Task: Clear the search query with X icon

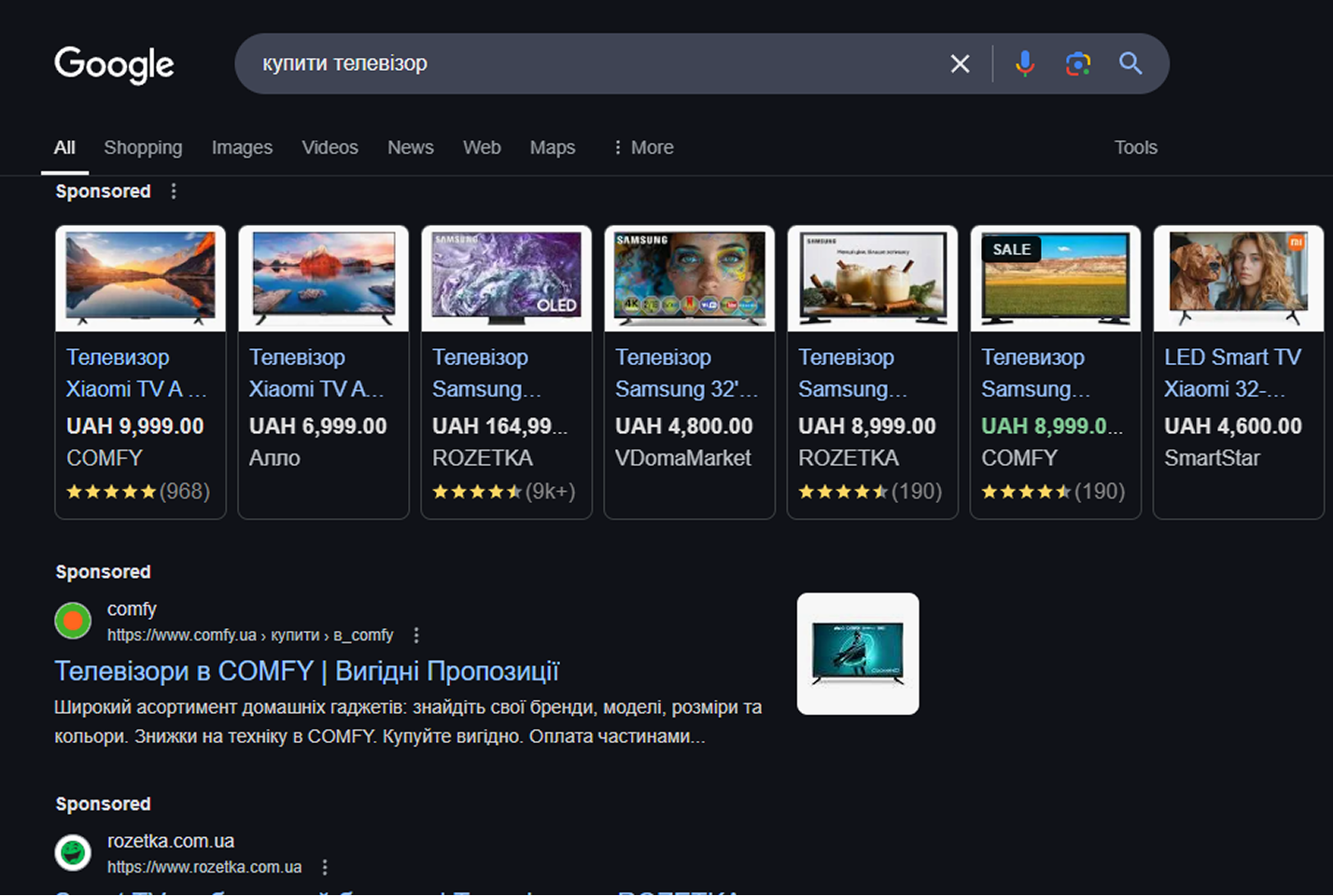Action: [x=960, y=63]
